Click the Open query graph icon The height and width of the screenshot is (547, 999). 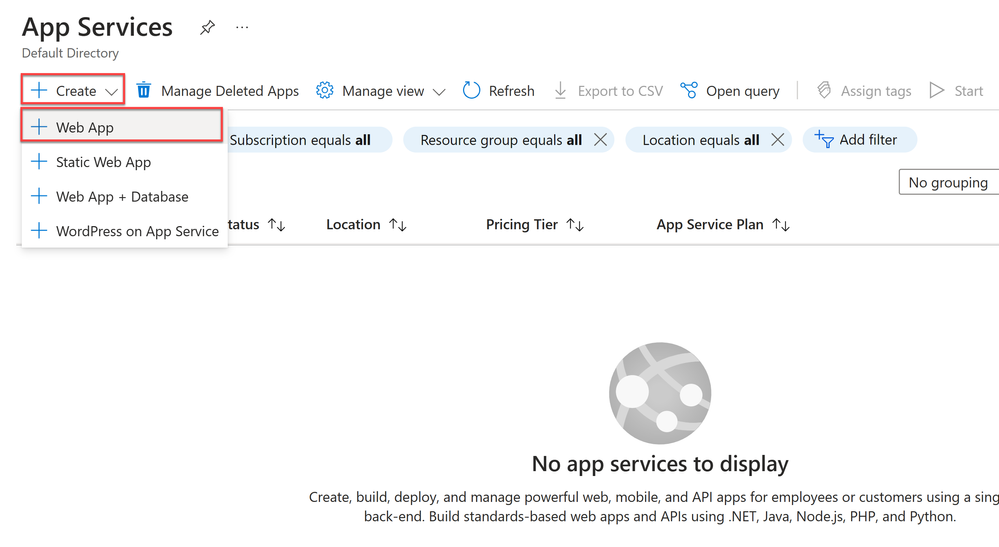(689, 90)
